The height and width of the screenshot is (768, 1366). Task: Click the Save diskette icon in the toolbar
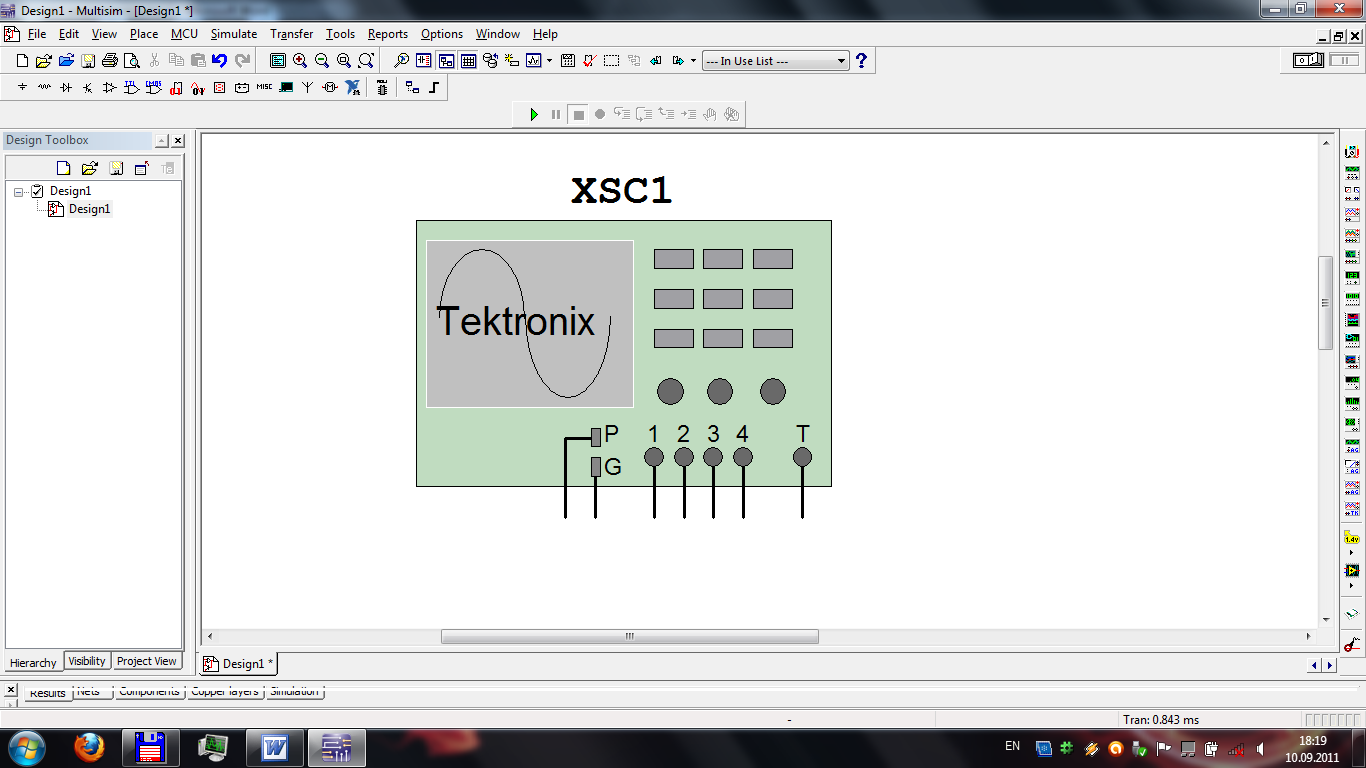(x=88, y=61)
